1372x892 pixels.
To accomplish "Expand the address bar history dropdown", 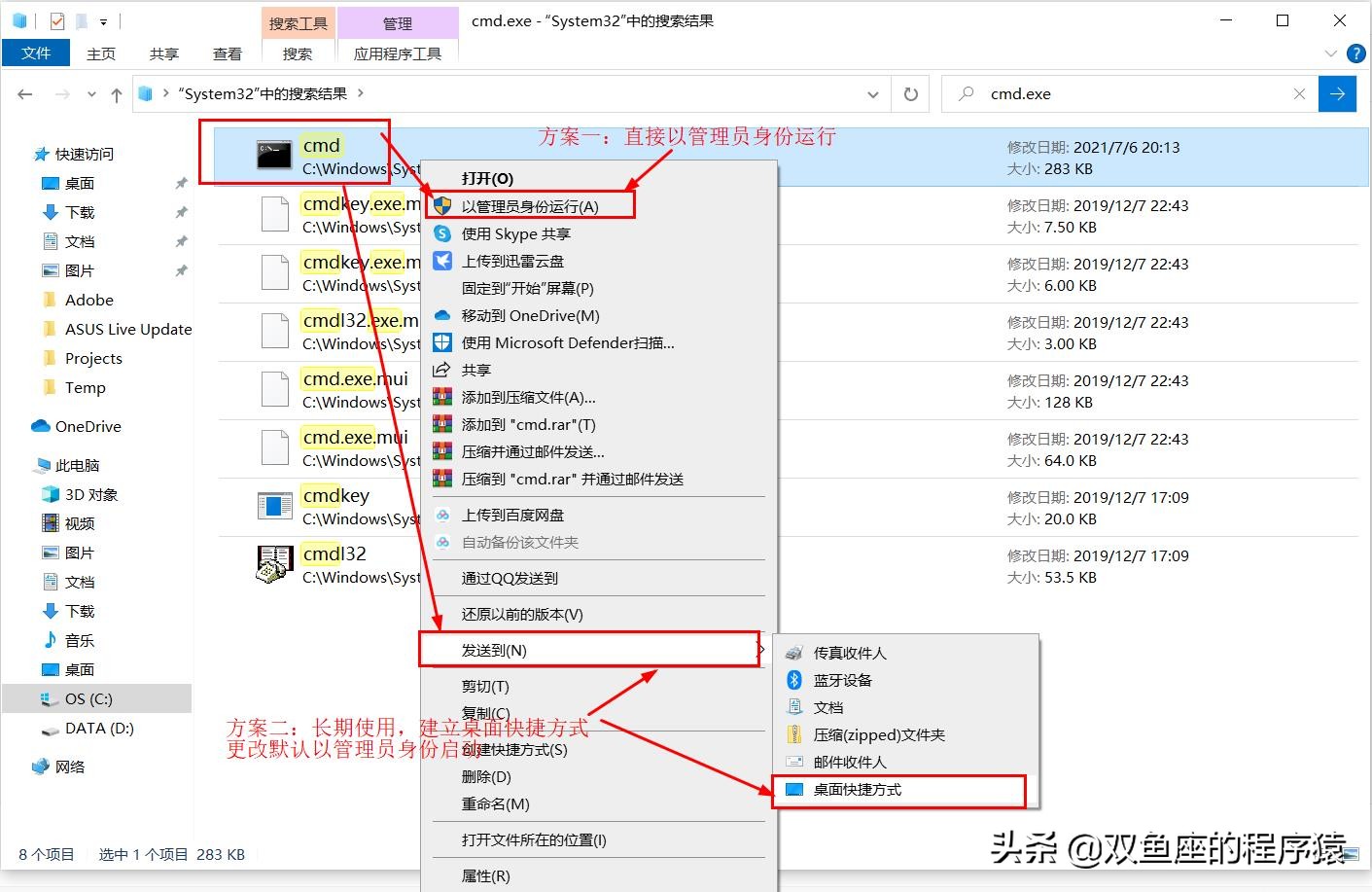I will (x=873, y=93).
